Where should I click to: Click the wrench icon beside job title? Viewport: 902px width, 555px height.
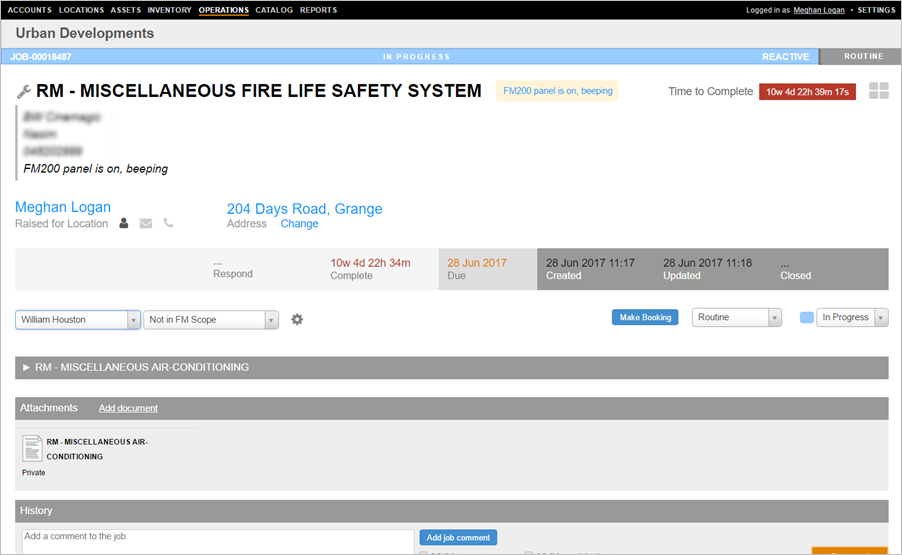(x=24, y=92)
